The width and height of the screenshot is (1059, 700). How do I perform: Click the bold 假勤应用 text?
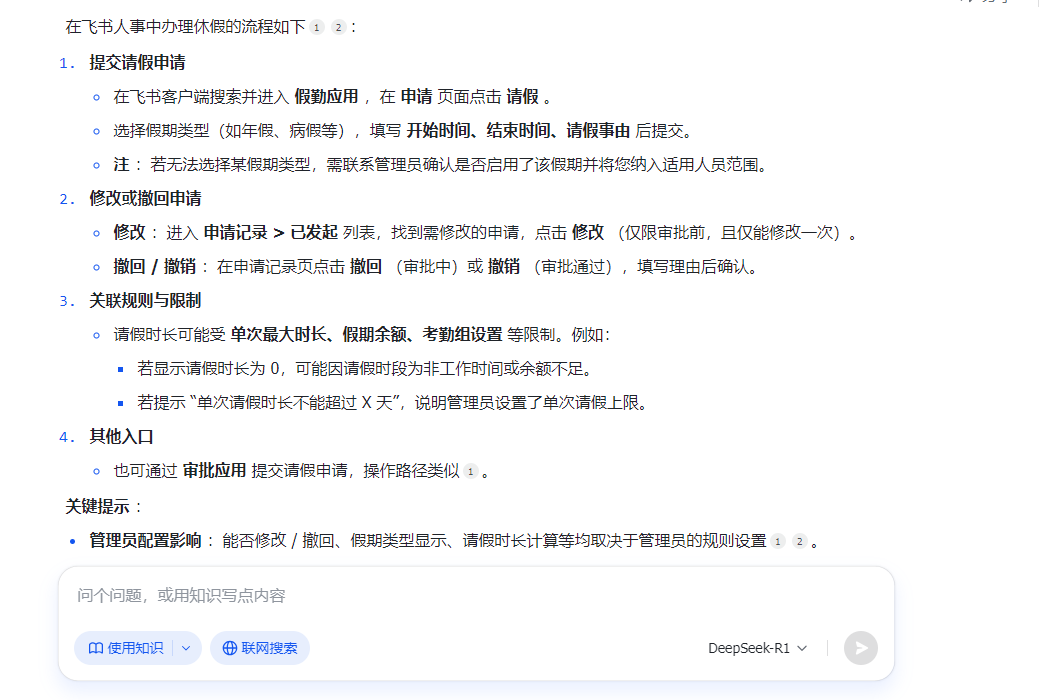326,97
